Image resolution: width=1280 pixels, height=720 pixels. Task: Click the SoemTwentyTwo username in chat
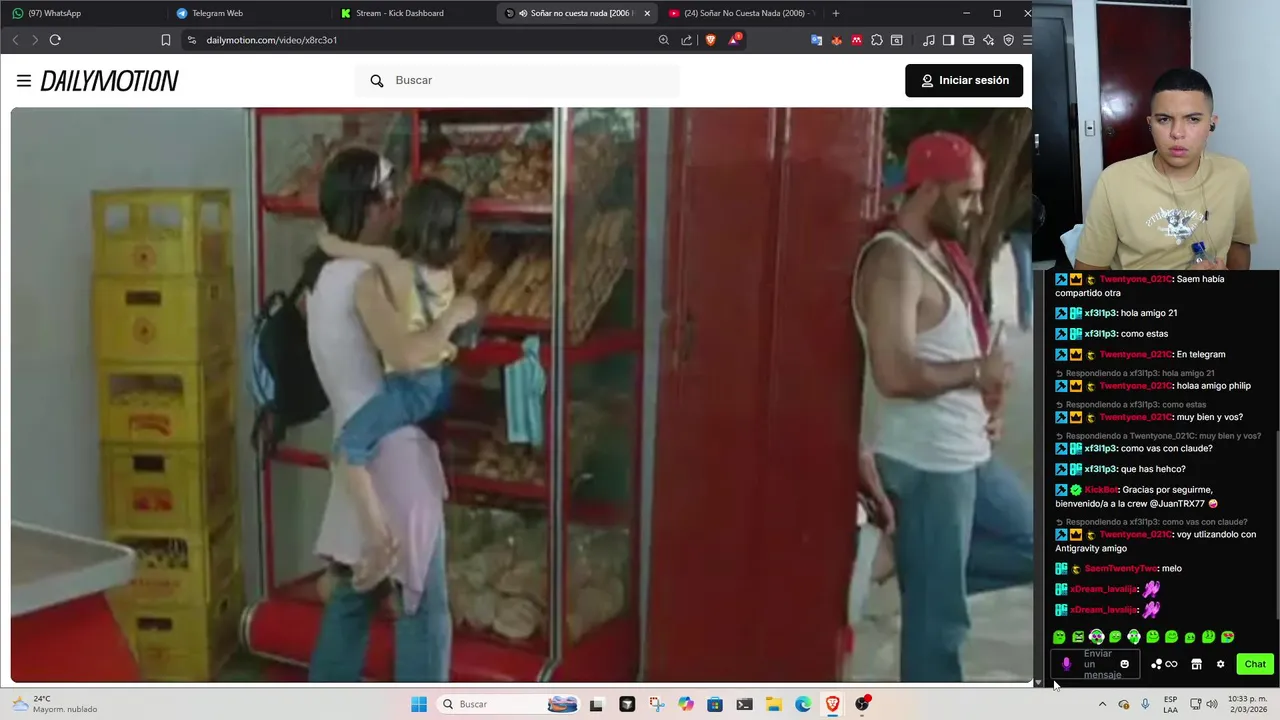point(1120,569)
